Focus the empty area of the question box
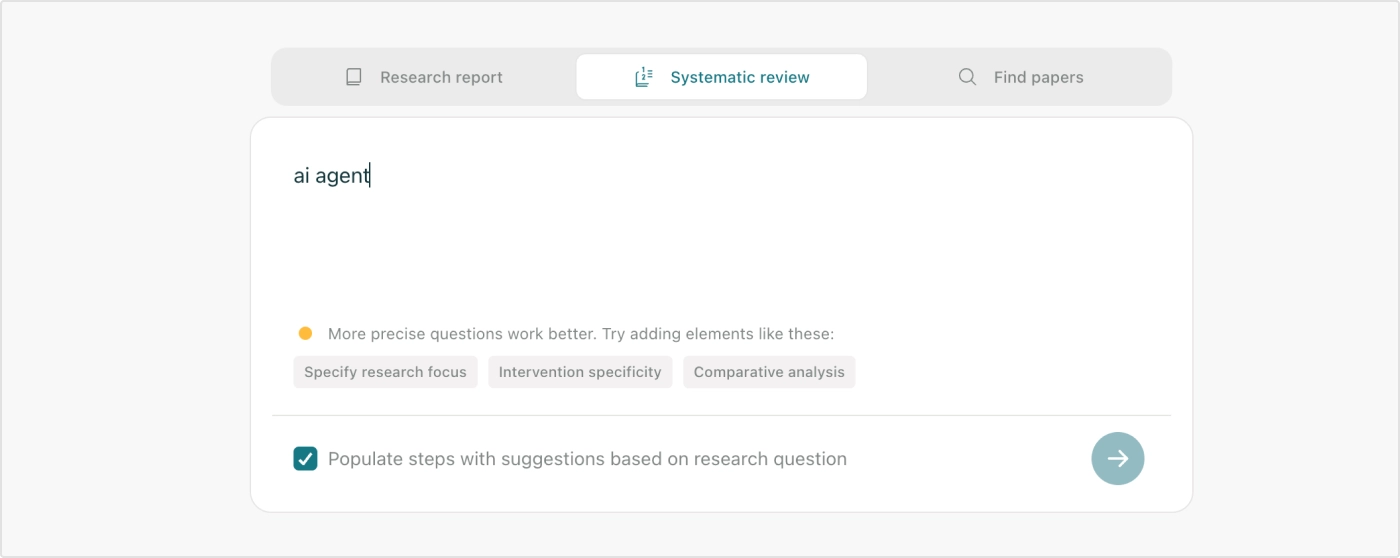The image size is (1400, 558). (720, 250)
